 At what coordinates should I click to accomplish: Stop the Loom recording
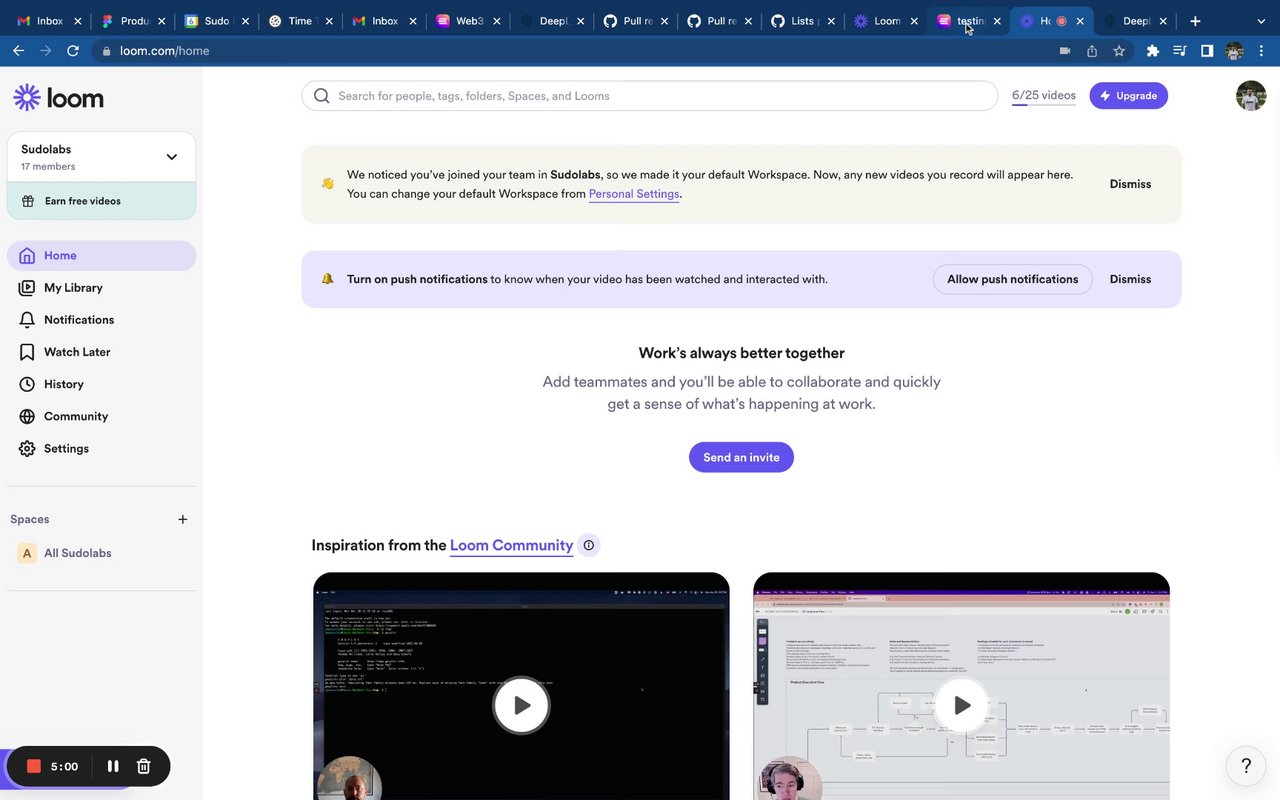click(33, 766)
